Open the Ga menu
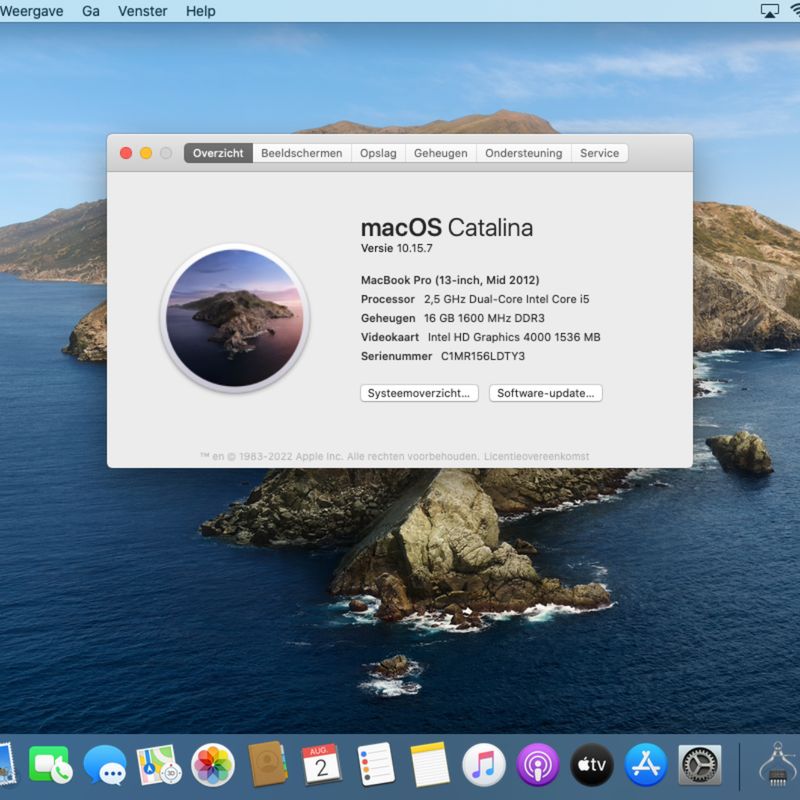The image size is (800, 800). 91,11
